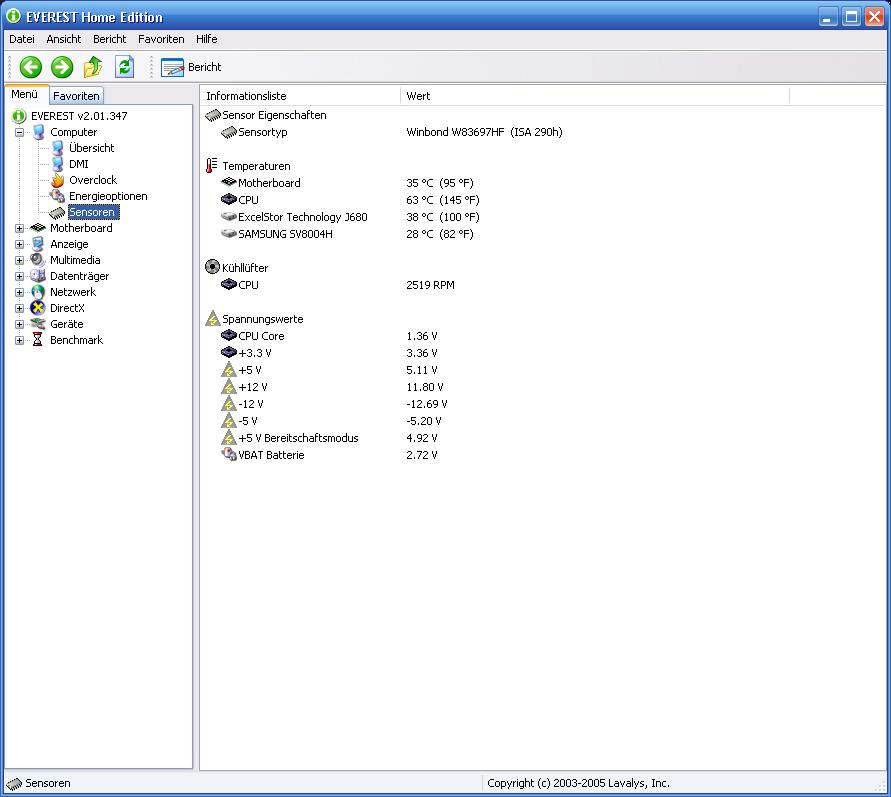
Task: Click the Spannungswerte warning triangle icon
Action: [213, 318]
